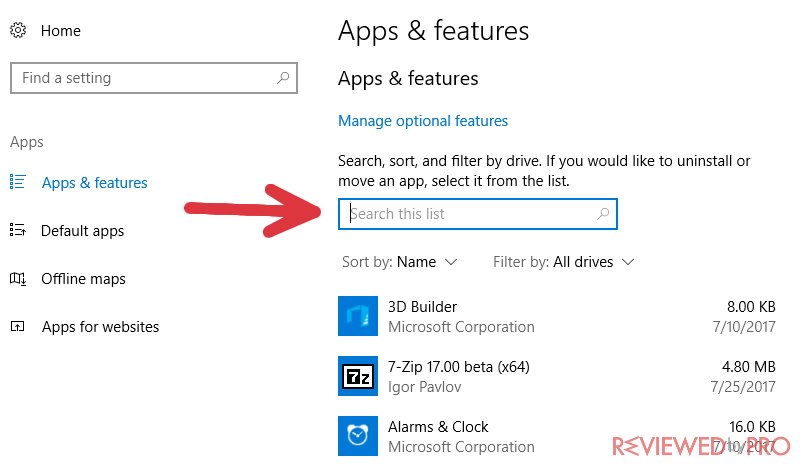Click the Apps for websites icon

coord(17,326)
